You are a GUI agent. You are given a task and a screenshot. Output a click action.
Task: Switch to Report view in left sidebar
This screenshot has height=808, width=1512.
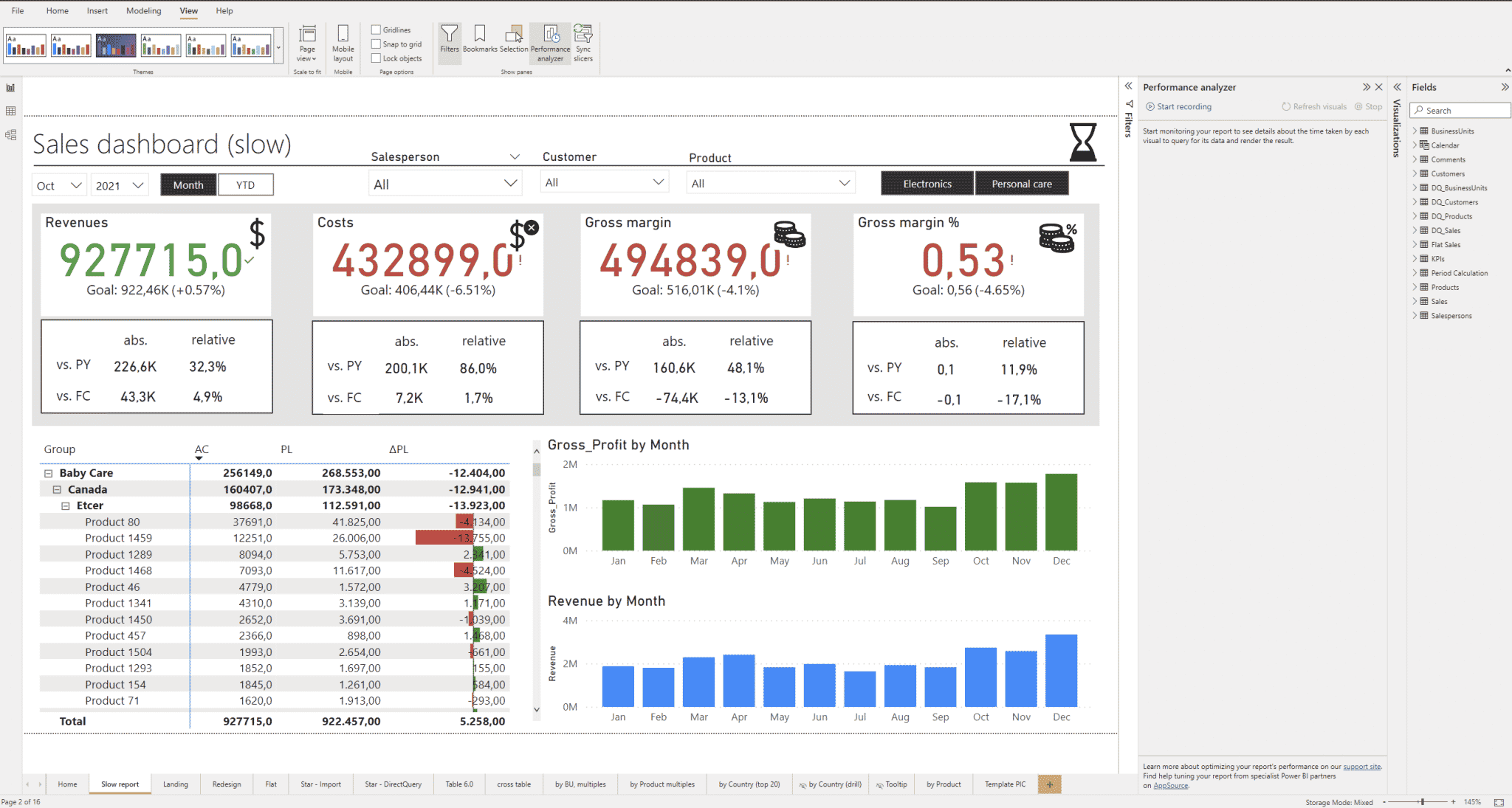coord(10,87)
